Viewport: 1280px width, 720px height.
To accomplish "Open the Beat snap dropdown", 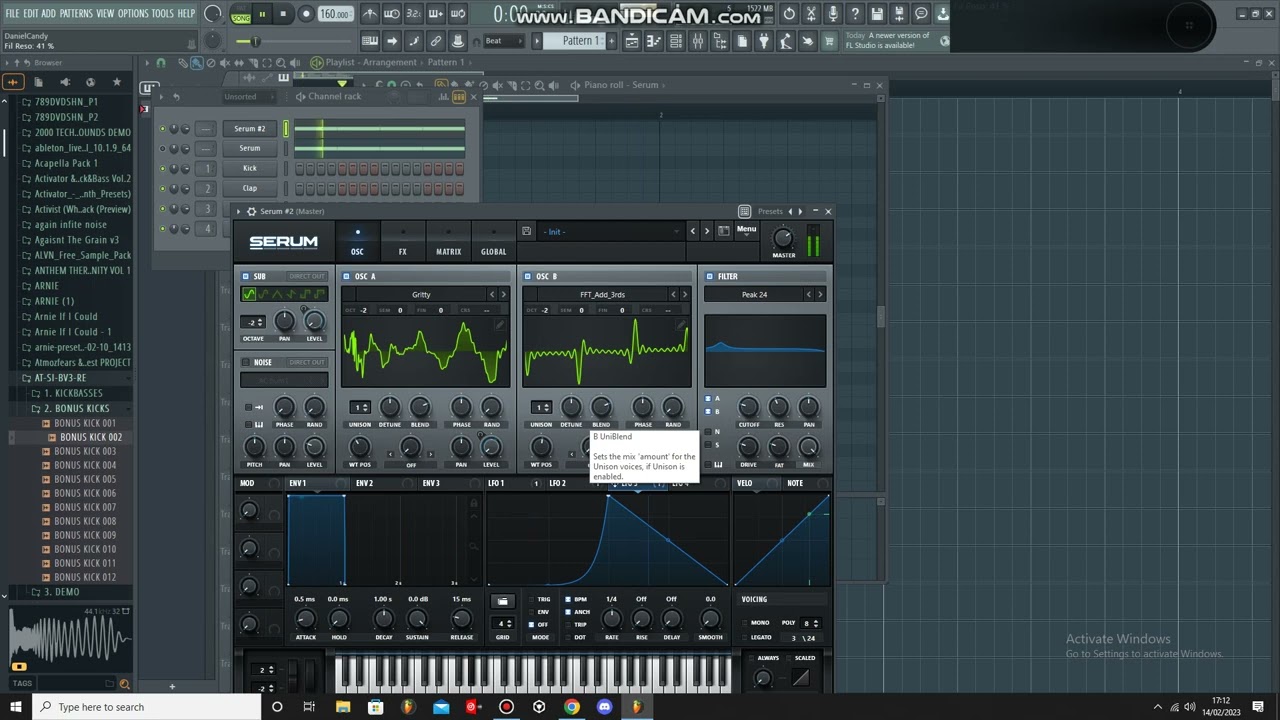I will [x=503, y=41].
